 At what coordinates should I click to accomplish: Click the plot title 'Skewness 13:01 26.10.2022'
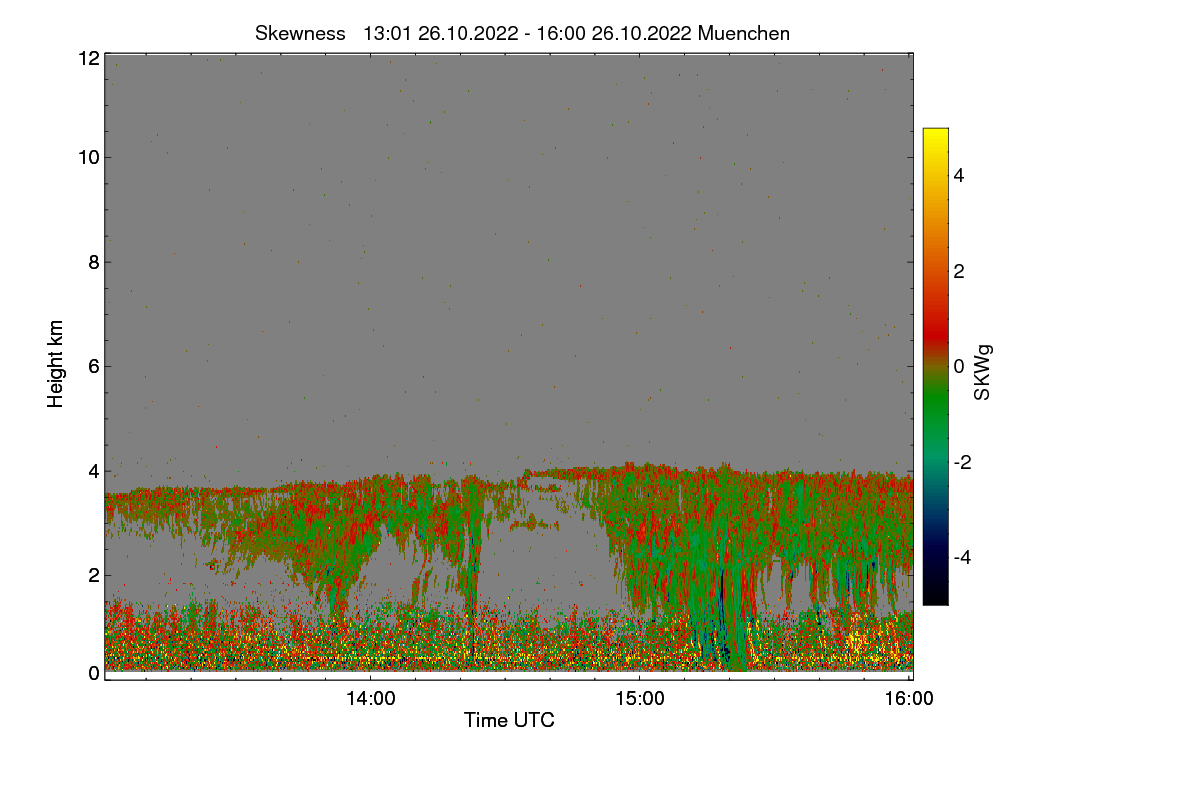coord(522,33)
